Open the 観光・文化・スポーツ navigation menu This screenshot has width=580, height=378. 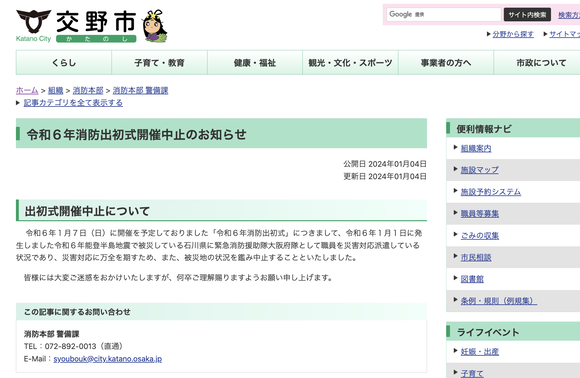point(350,63)
